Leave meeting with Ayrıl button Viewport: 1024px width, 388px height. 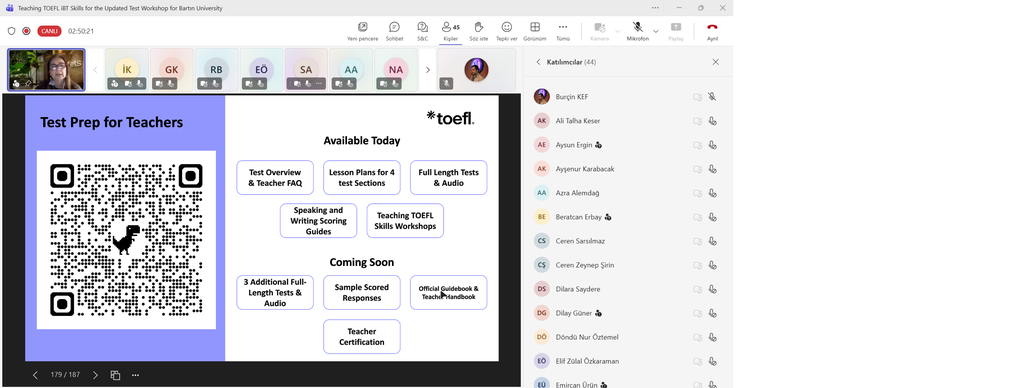pos(712,31)
